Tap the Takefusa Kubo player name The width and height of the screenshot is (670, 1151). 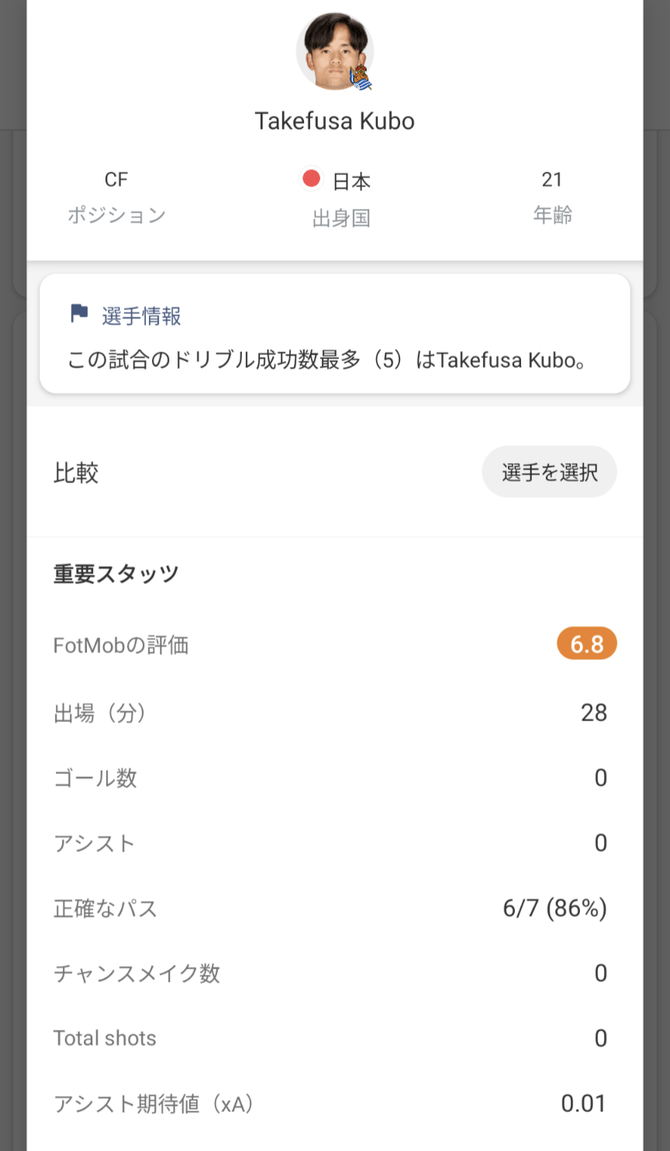point(334,121)
